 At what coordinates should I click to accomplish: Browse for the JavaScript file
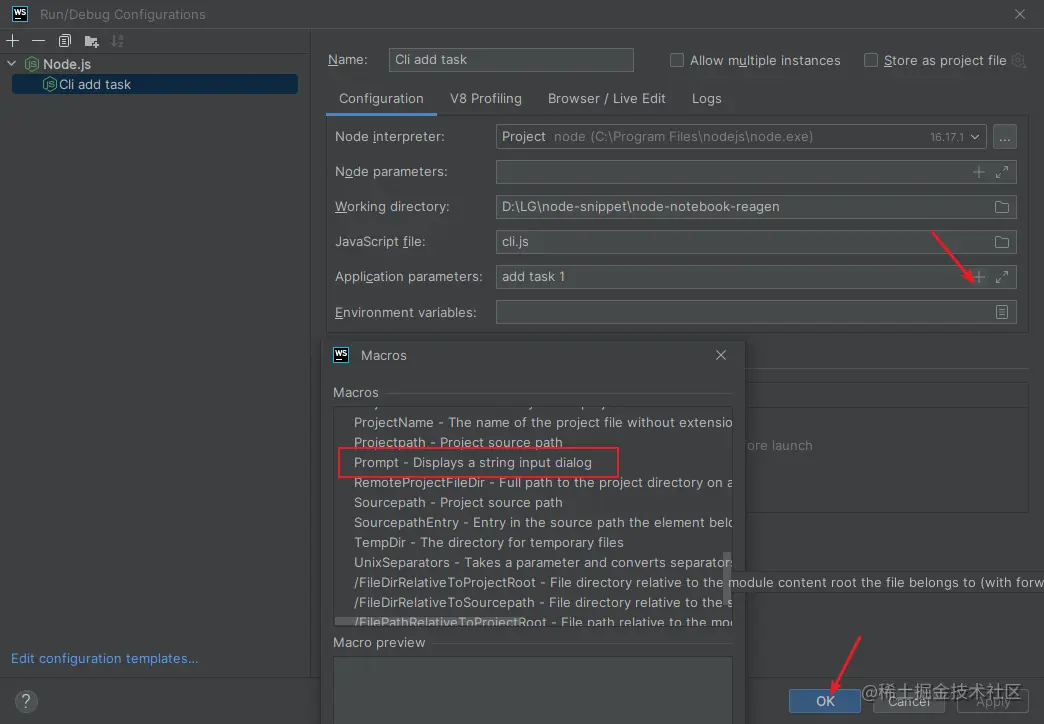tap(1001, 242)
